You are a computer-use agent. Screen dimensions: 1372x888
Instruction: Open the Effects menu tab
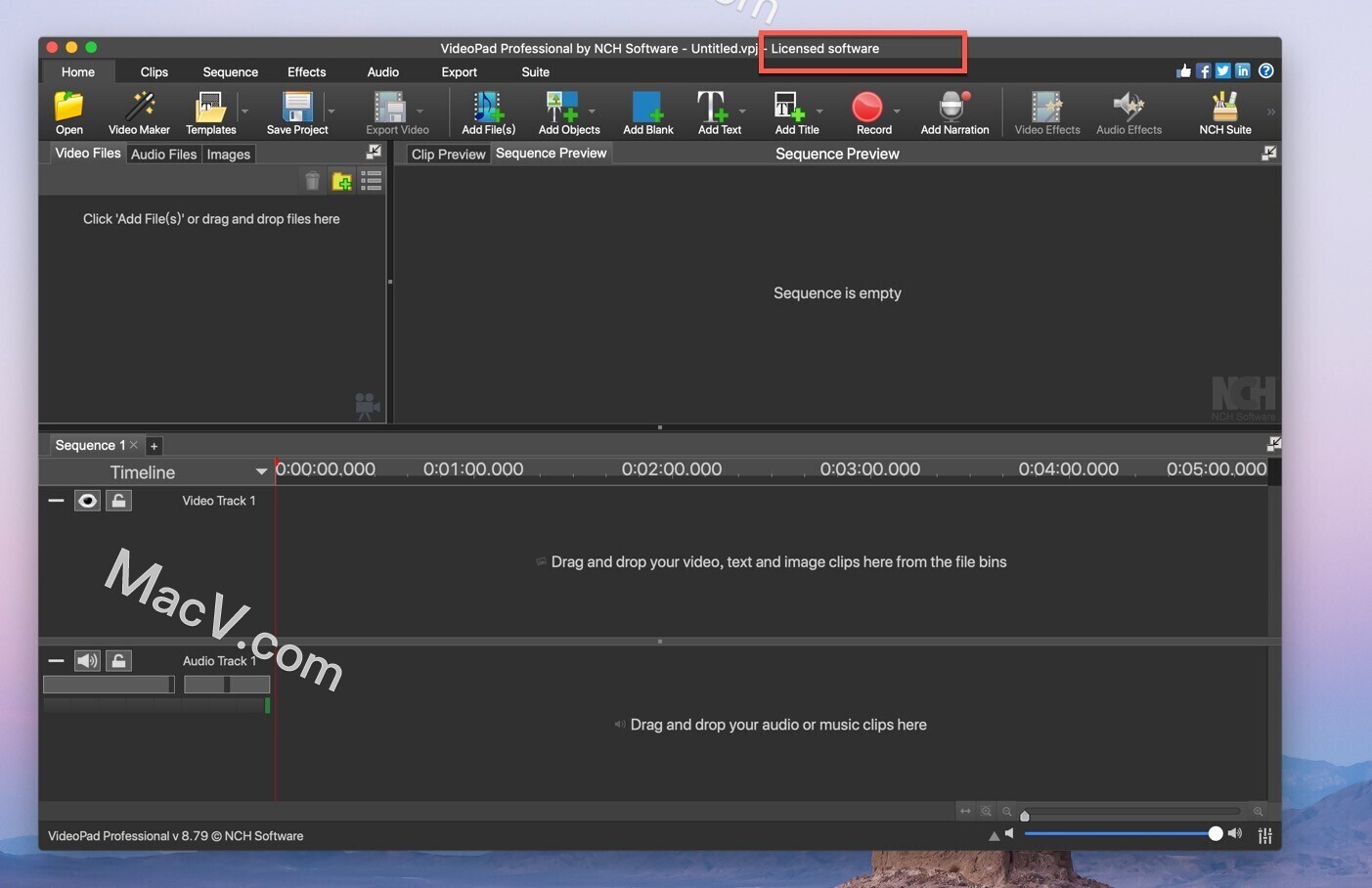[307, 71]
